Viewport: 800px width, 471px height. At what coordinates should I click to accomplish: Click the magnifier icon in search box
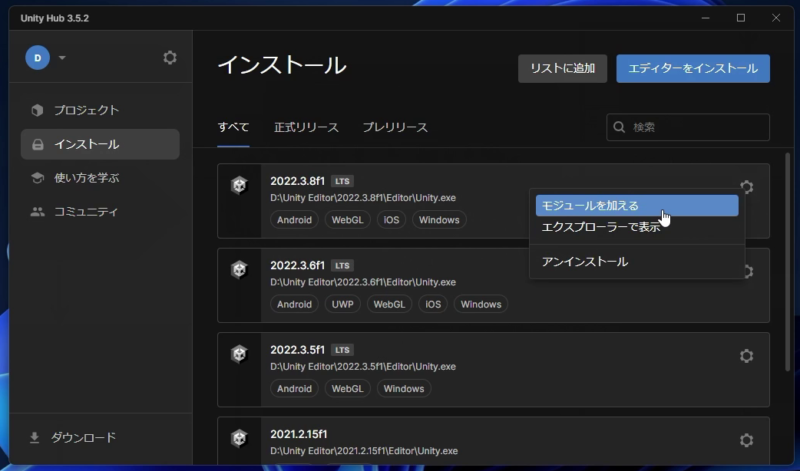(x=621, y=127)
